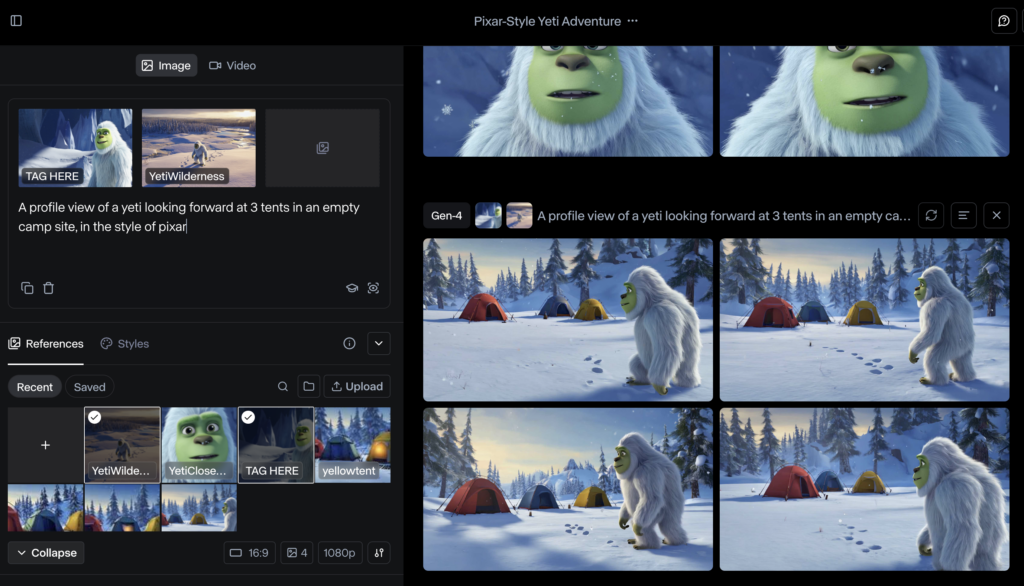Viewport: 1024px width, 586px height.
Task: Open advanced settings sliders icon
Action: 379,553
